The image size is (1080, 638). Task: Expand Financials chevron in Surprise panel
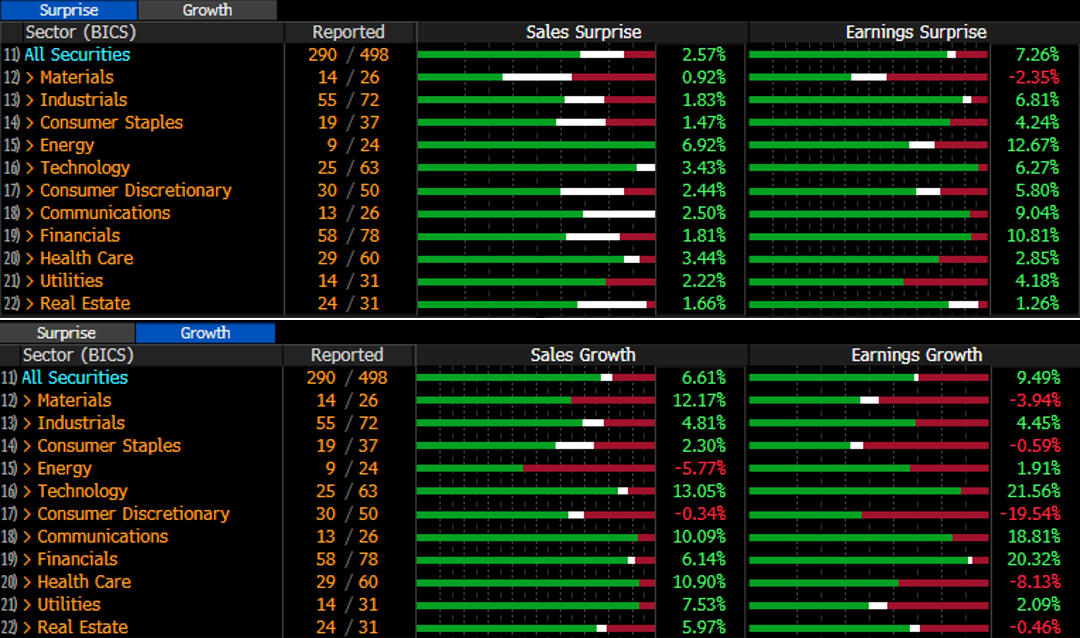click(x=30, y=236)
